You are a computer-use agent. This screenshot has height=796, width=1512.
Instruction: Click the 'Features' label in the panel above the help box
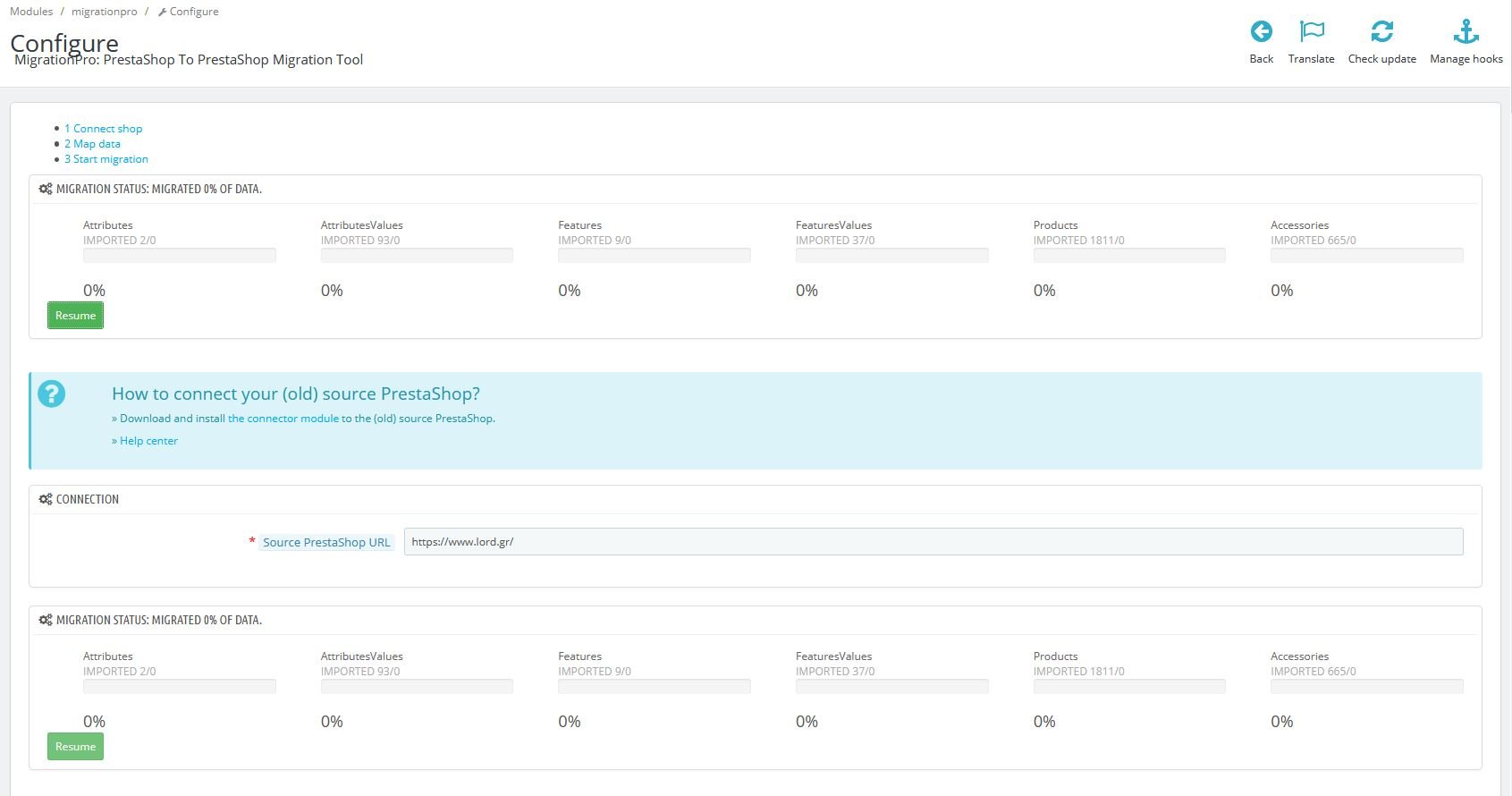coord(580,225)
